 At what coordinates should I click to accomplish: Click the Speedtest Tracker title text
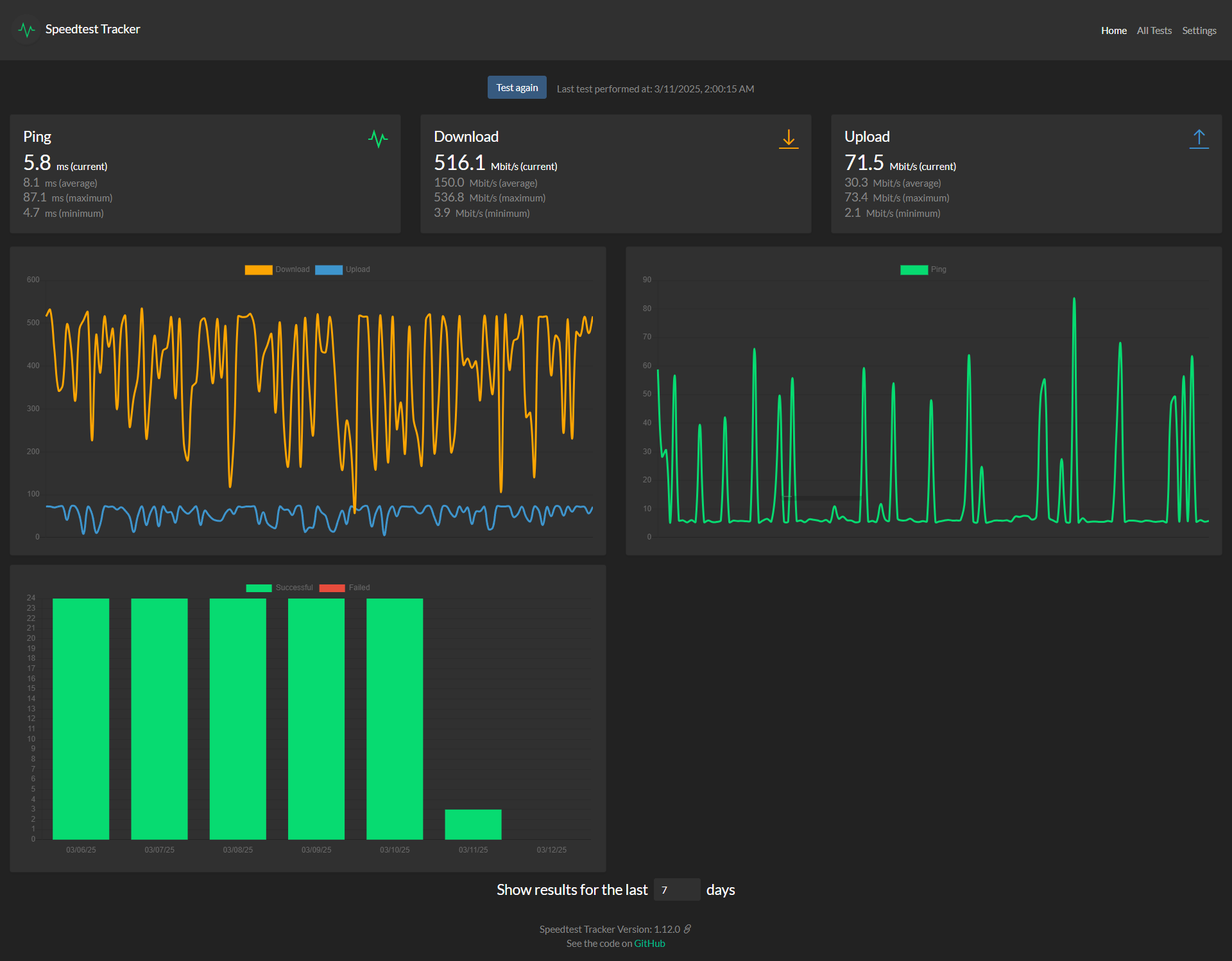point(92,29)
